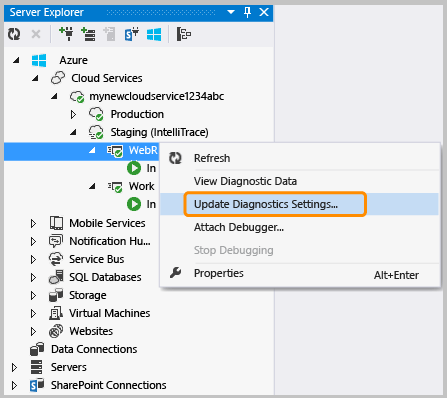Select the Azure tree label
This screenshot has height=398, width=447.
(x=74, y=60)
